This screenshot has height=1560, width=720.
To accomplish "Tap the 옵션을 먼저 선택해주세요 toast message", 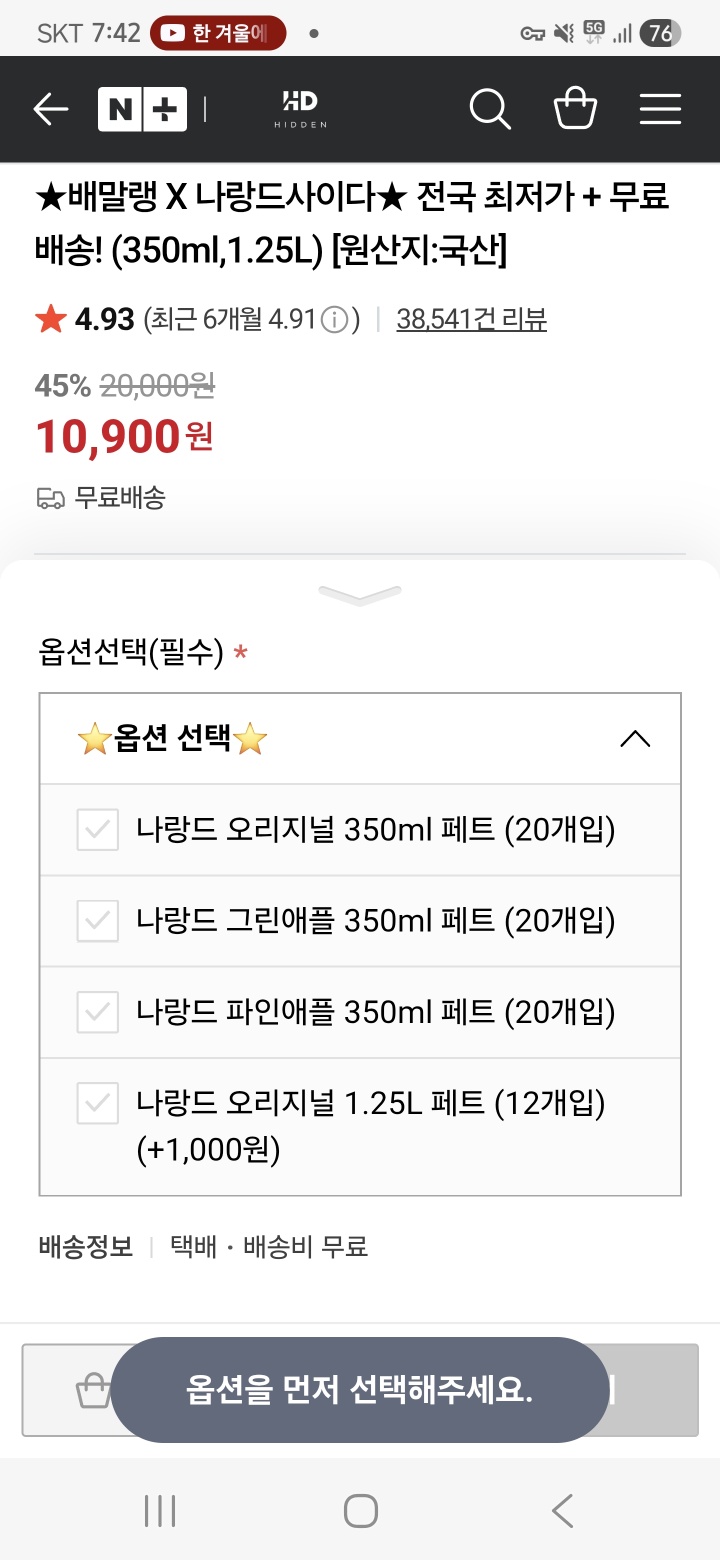I will [360, 1390].
